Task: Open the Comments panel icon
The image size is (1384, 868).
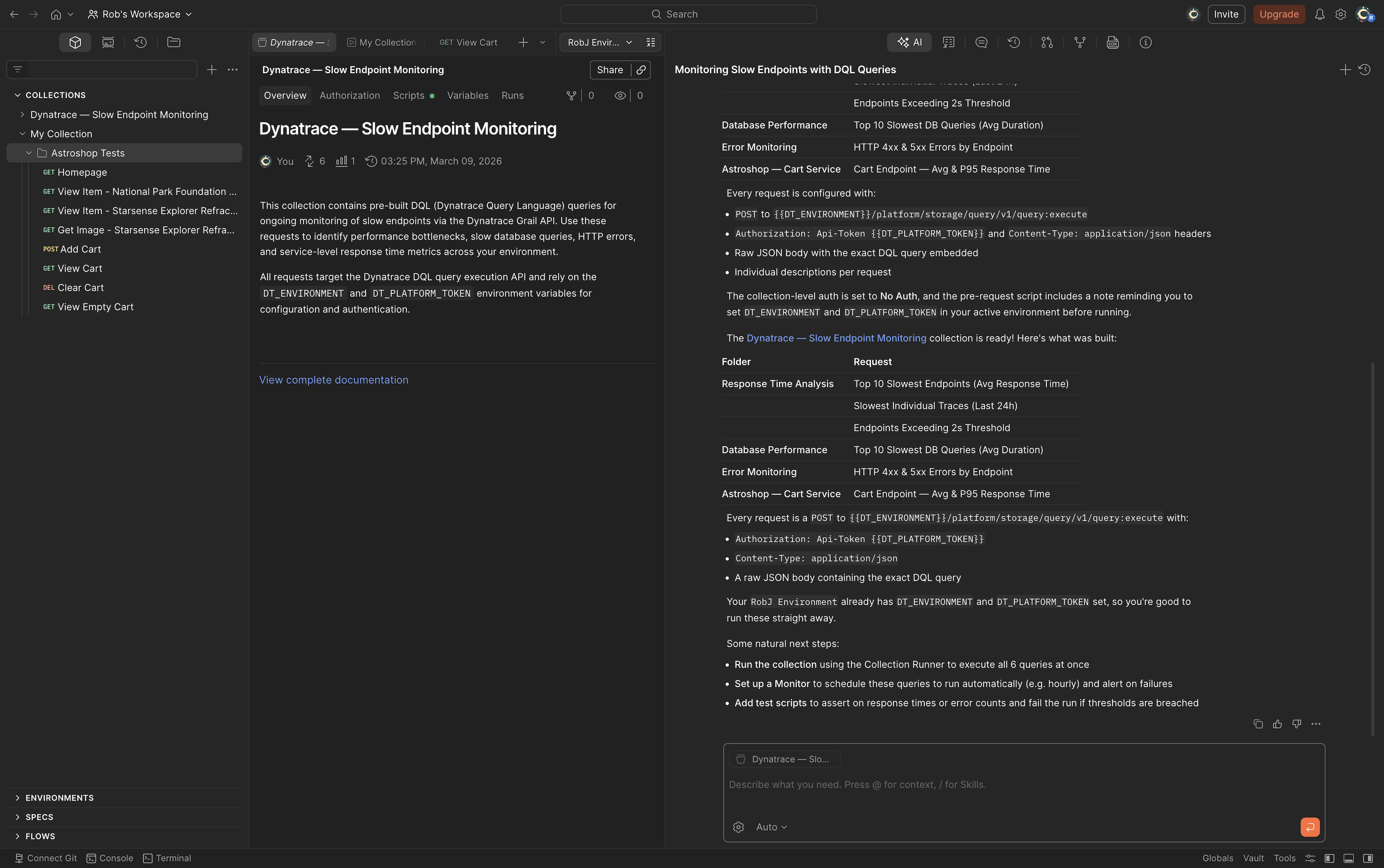Action: (x=981, y=42)
